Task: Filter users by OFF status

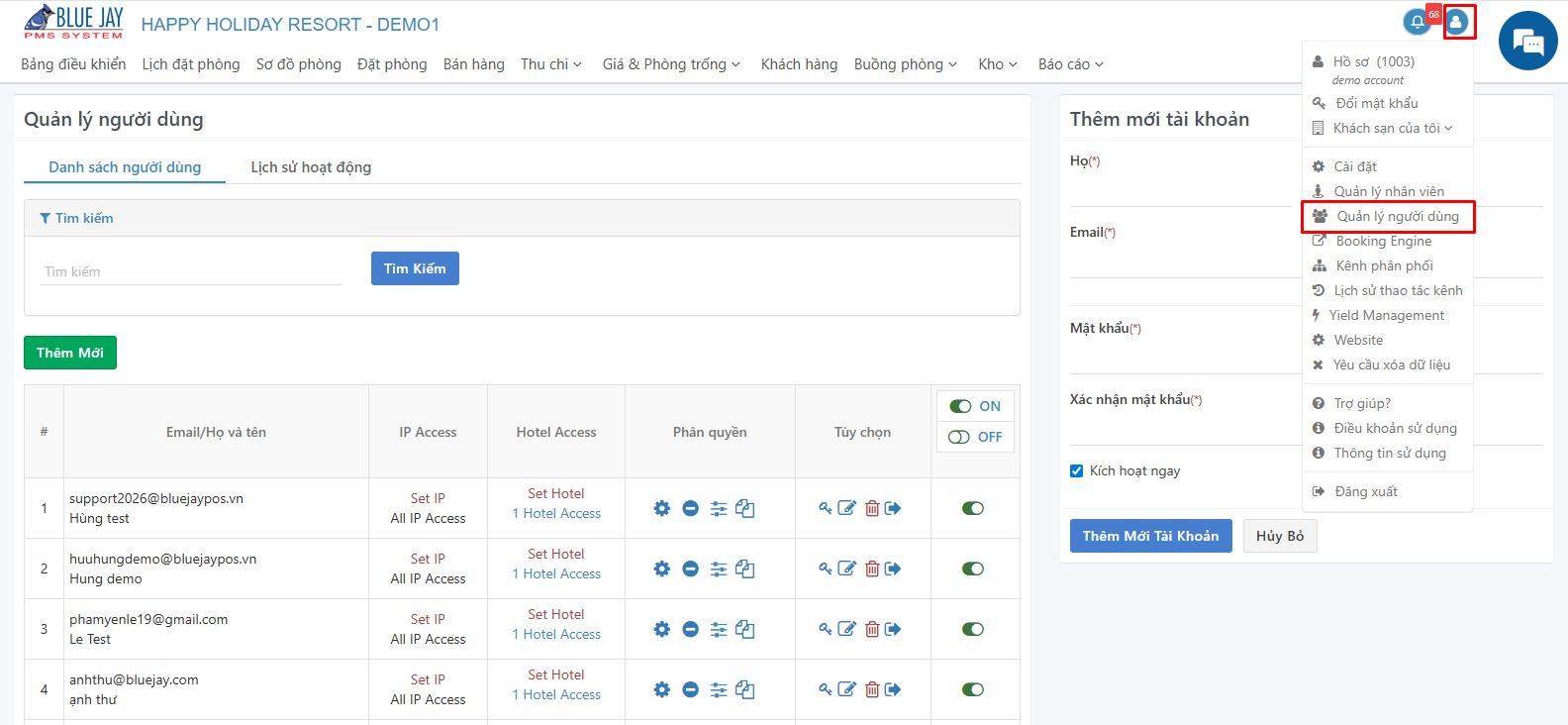Action: tap(975, 437)
